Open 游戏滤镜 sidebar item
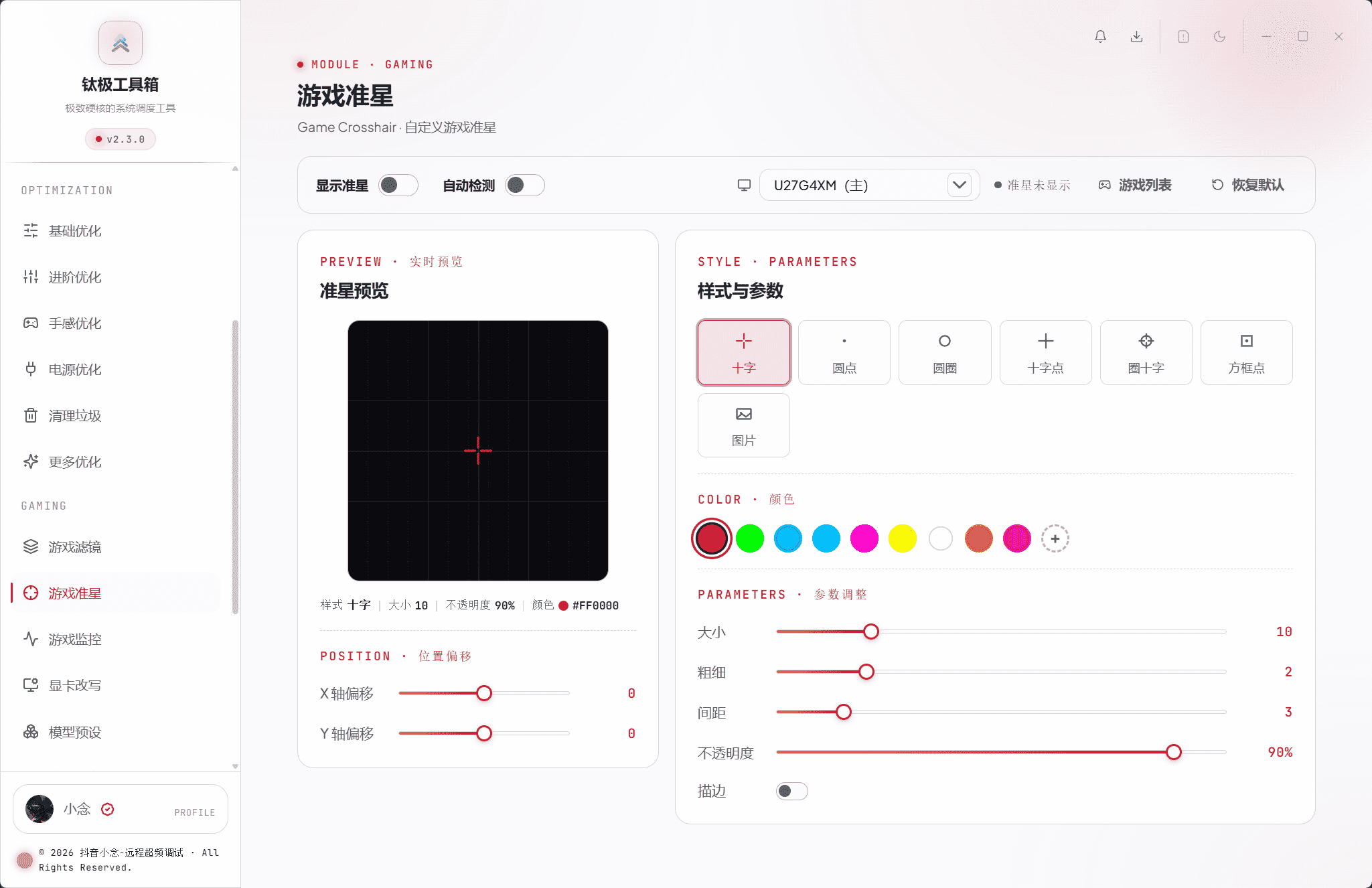The height and width of the screenshot is (888, 1372). coord(115,547)
